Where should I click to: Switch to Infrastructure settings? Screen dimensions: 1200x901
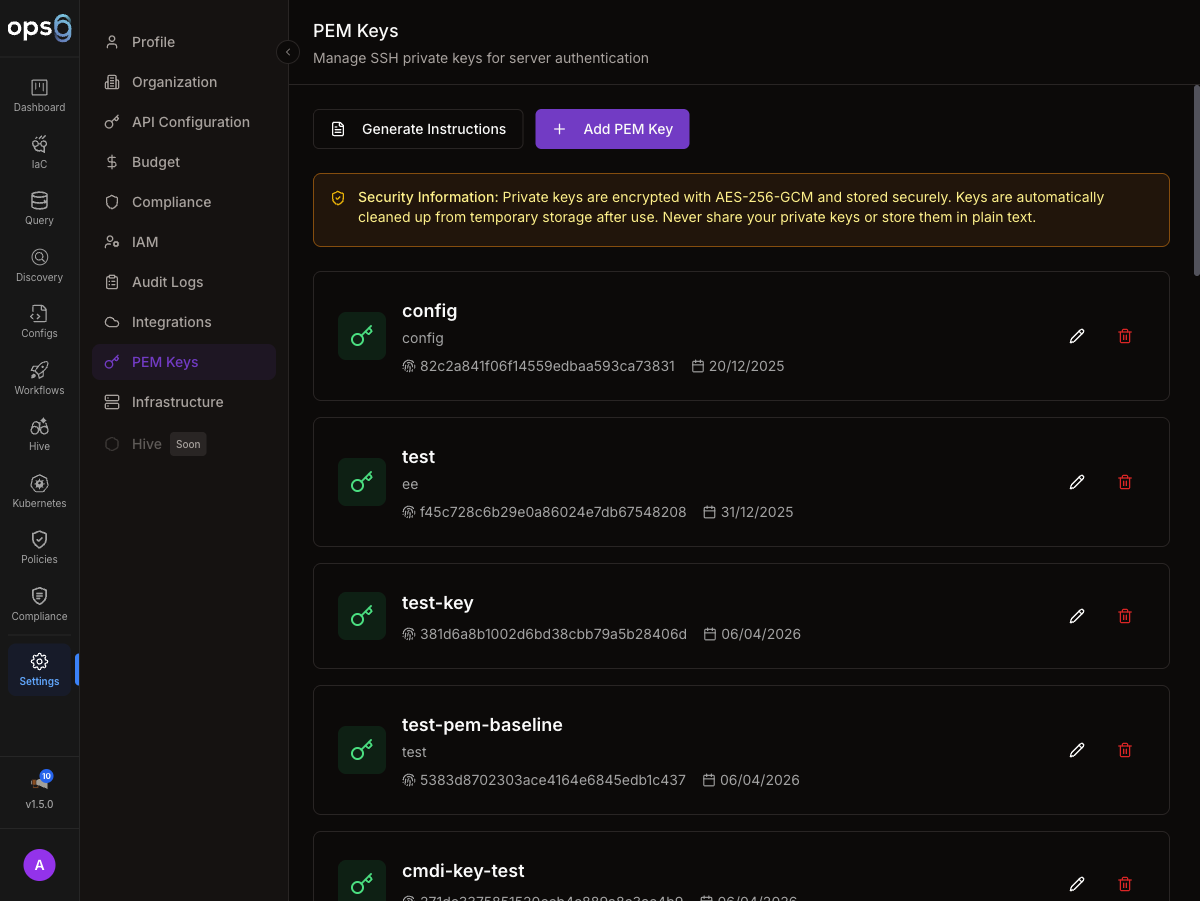pos(178,401)
